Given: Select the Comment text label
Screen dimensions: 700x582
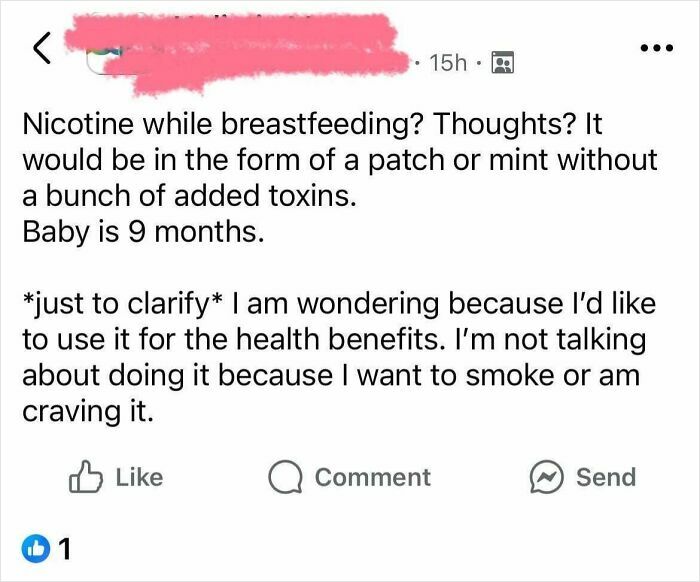Looking at the screenshot, I should 372,478.
